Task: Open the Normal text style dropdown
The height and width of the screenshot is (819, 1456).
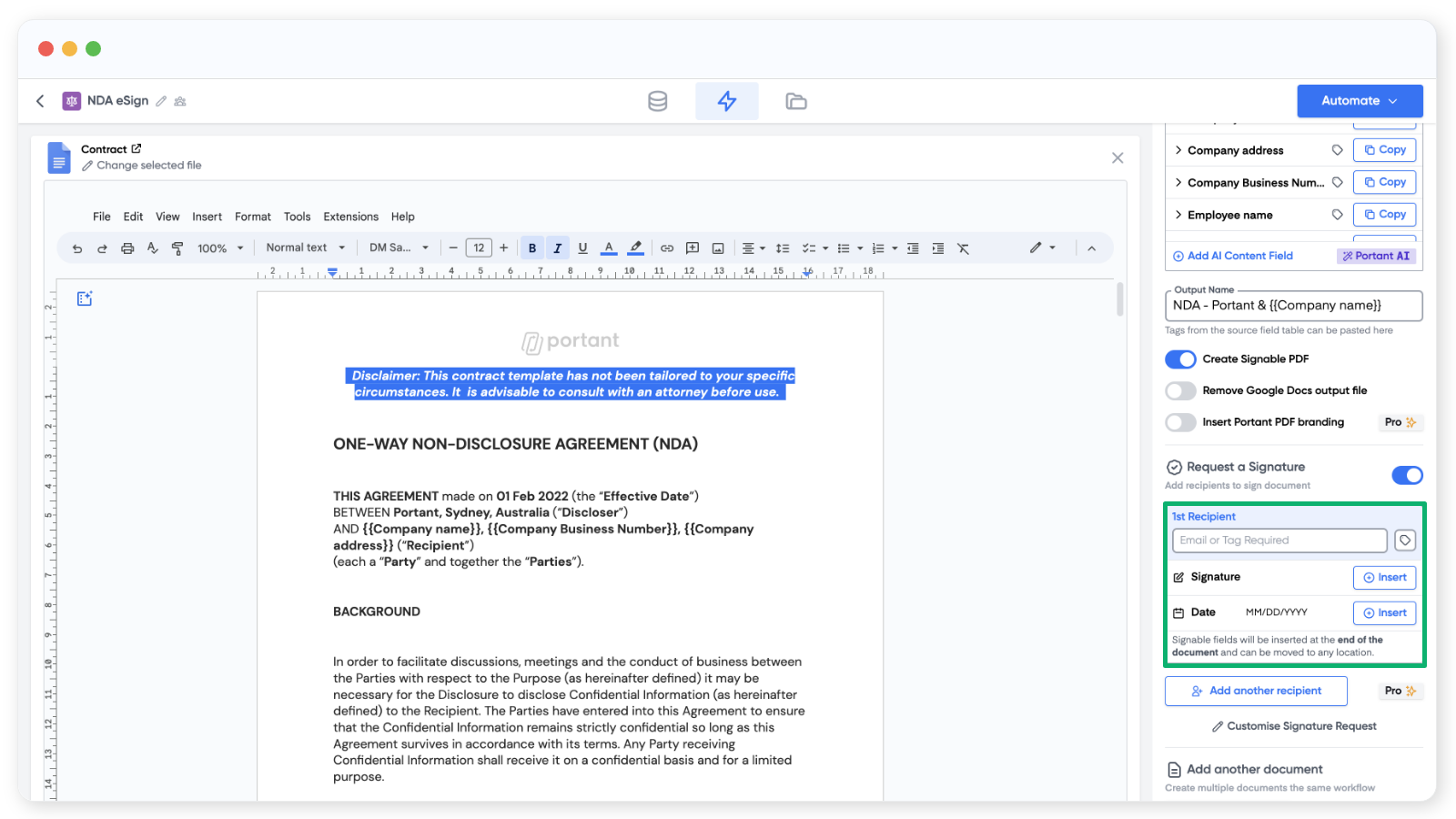Action: click(x=306, y=248)
